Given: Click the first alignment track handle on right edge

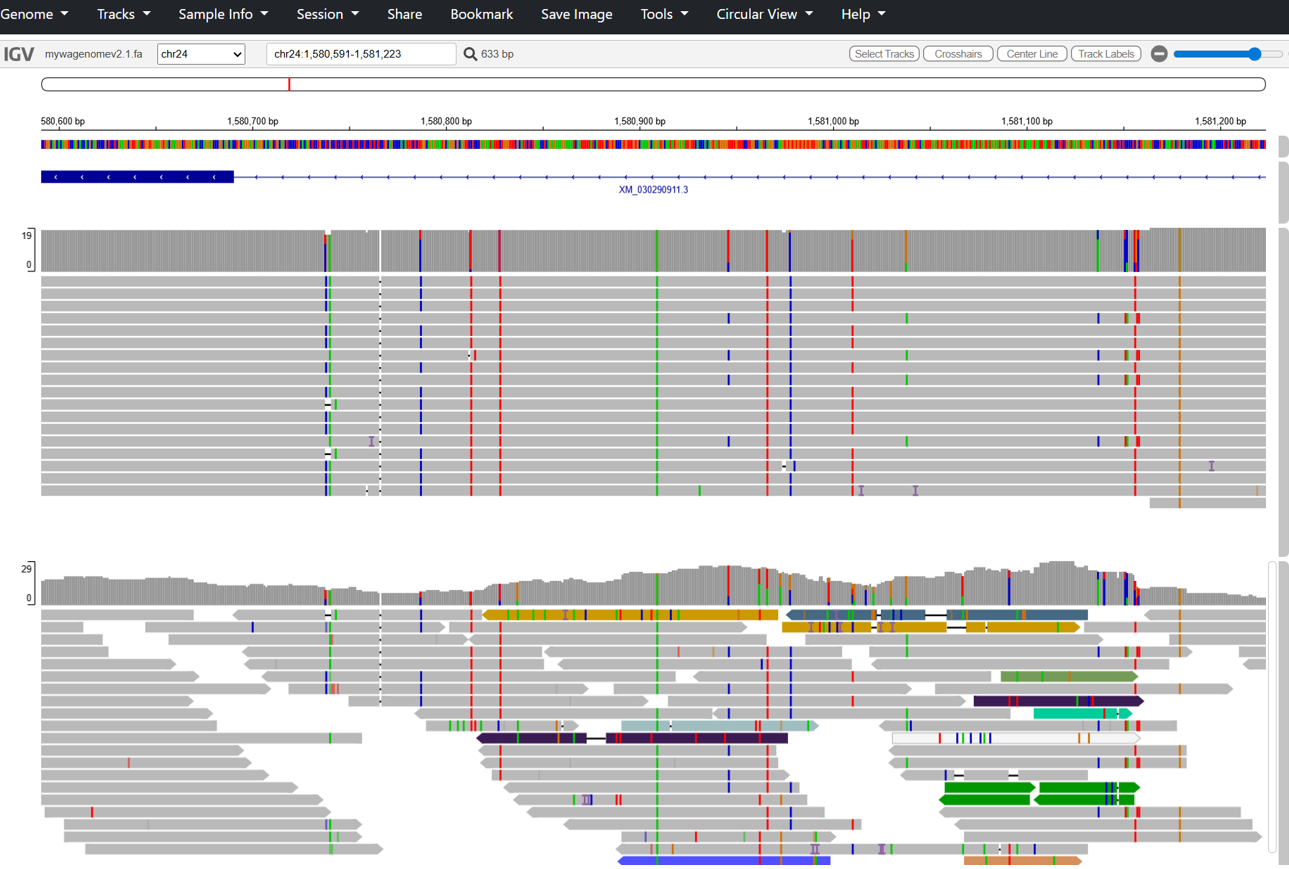Looking at the screenshot, I should (1283, 390).
